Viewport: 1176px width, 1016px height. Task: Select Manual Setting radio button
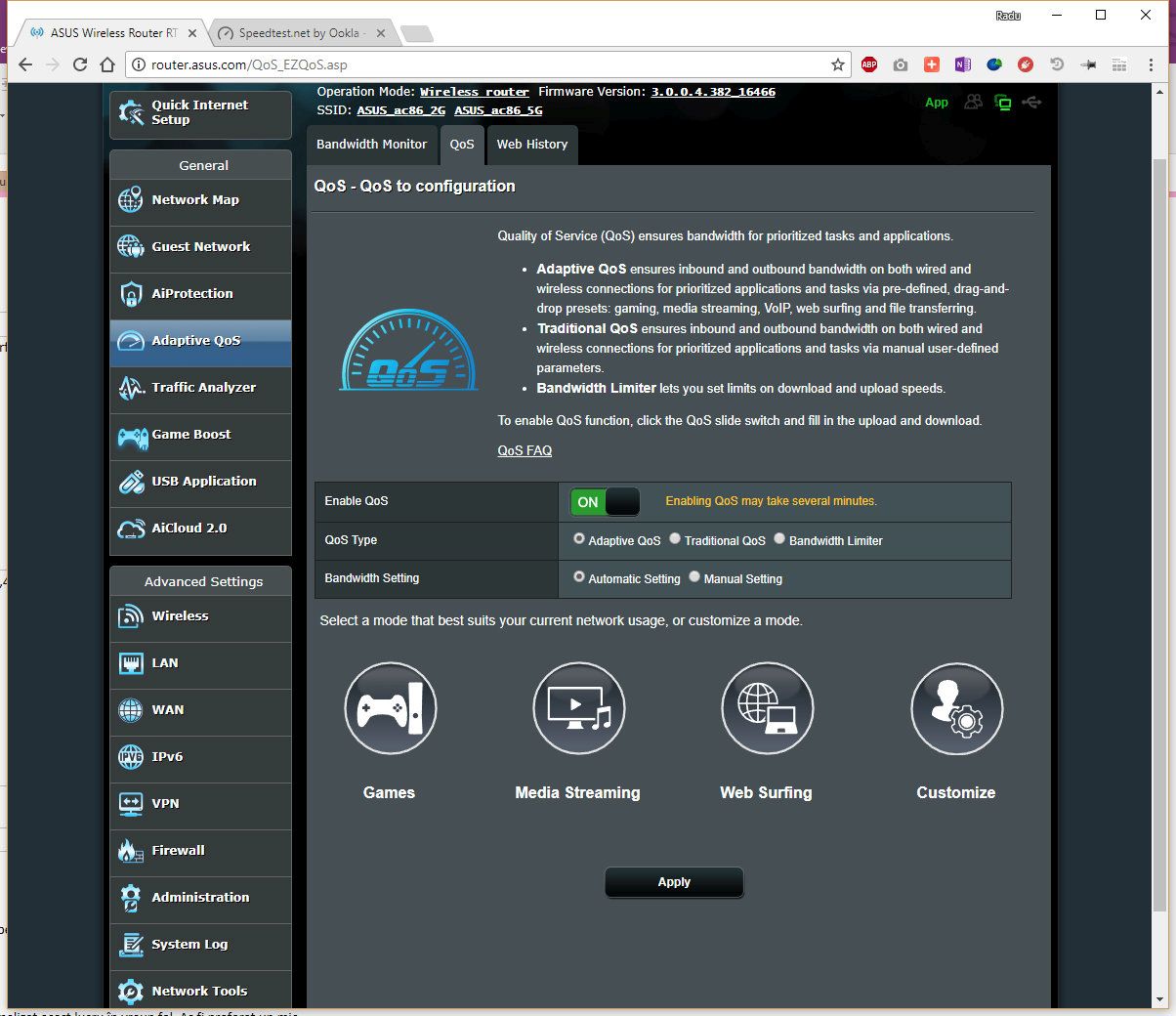click(694, 576)
